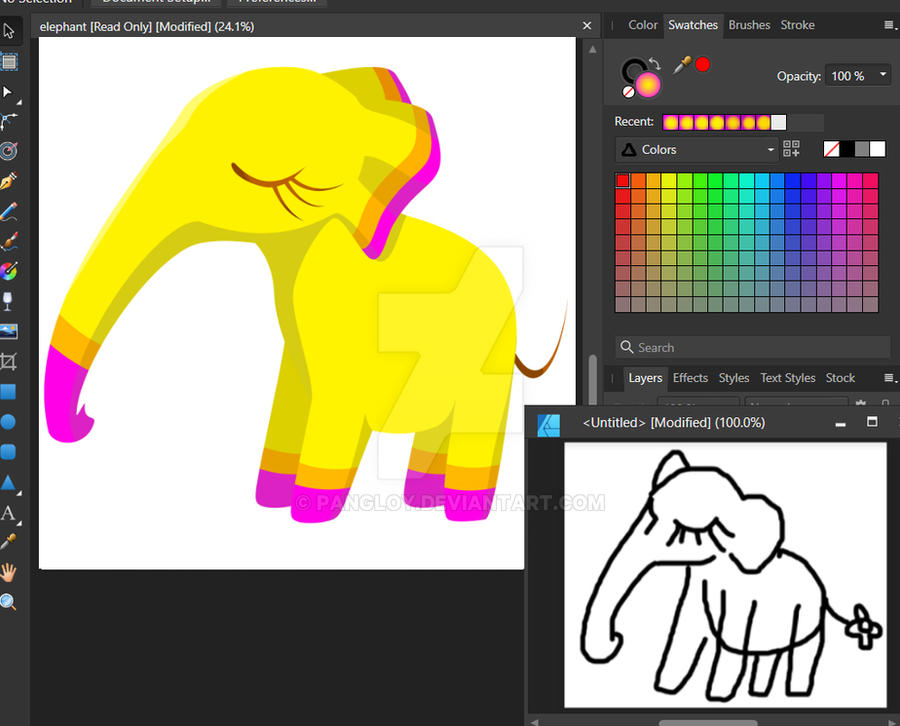Screen dimensions: 900x726
Task: Open the Layers panel options menu
Action: click(890, 378)
